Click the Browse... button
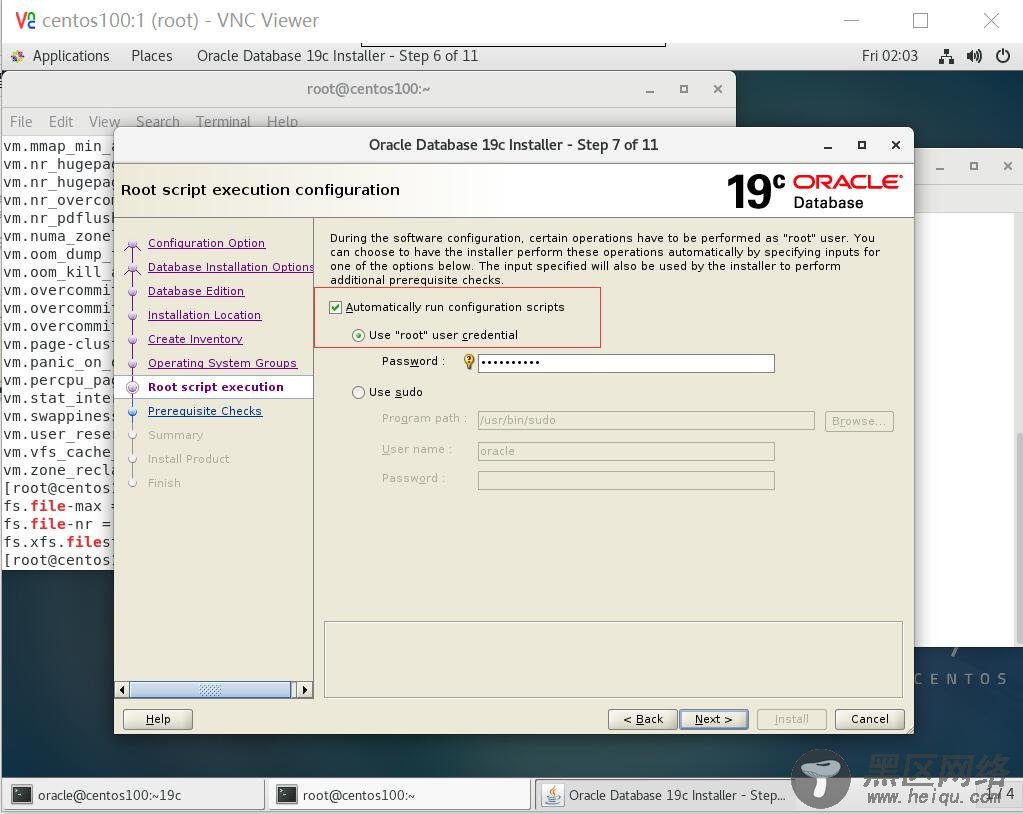 point(859,421)
